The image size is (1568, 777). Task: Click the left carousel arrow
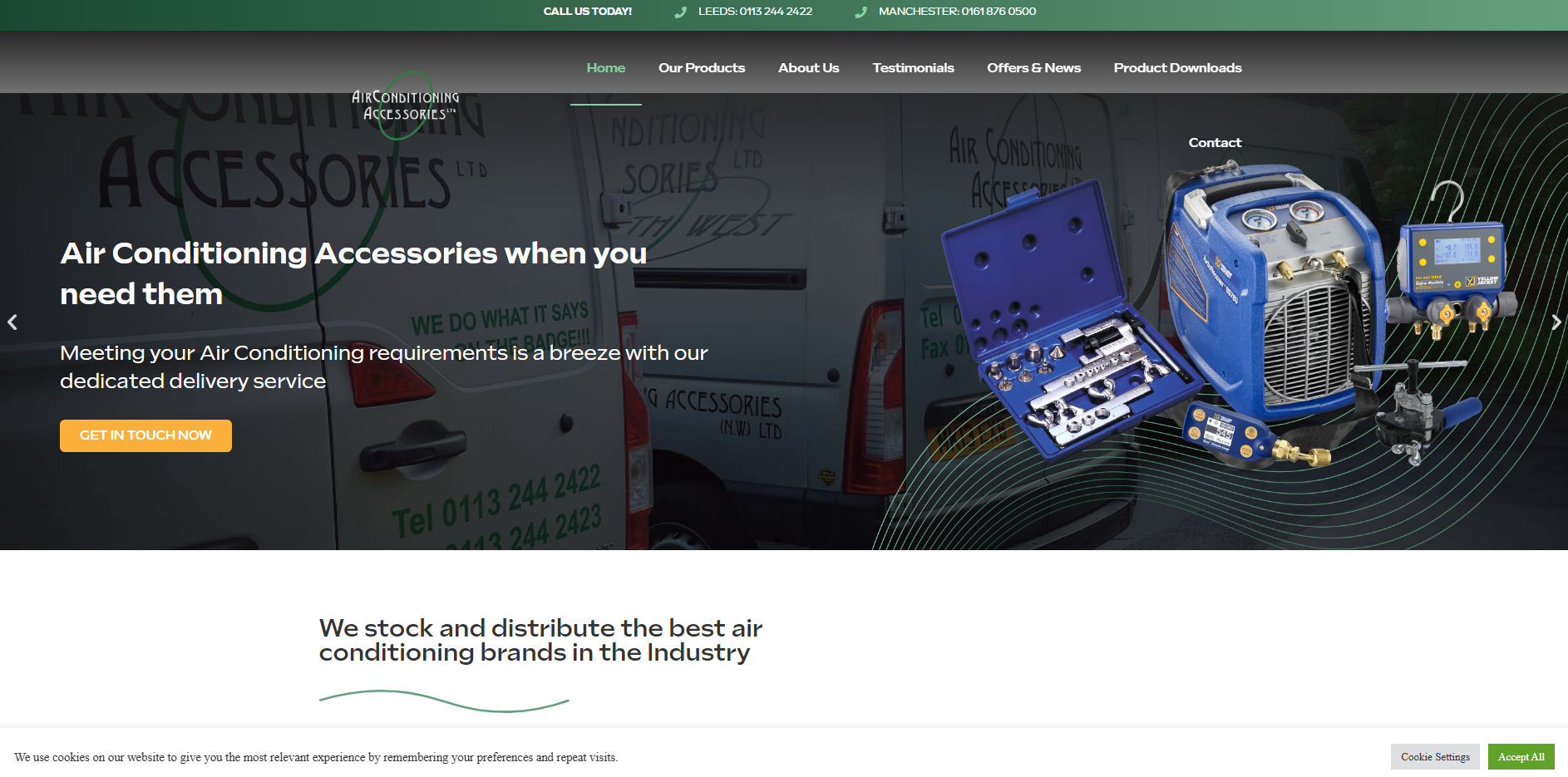(x=12, y=322)
